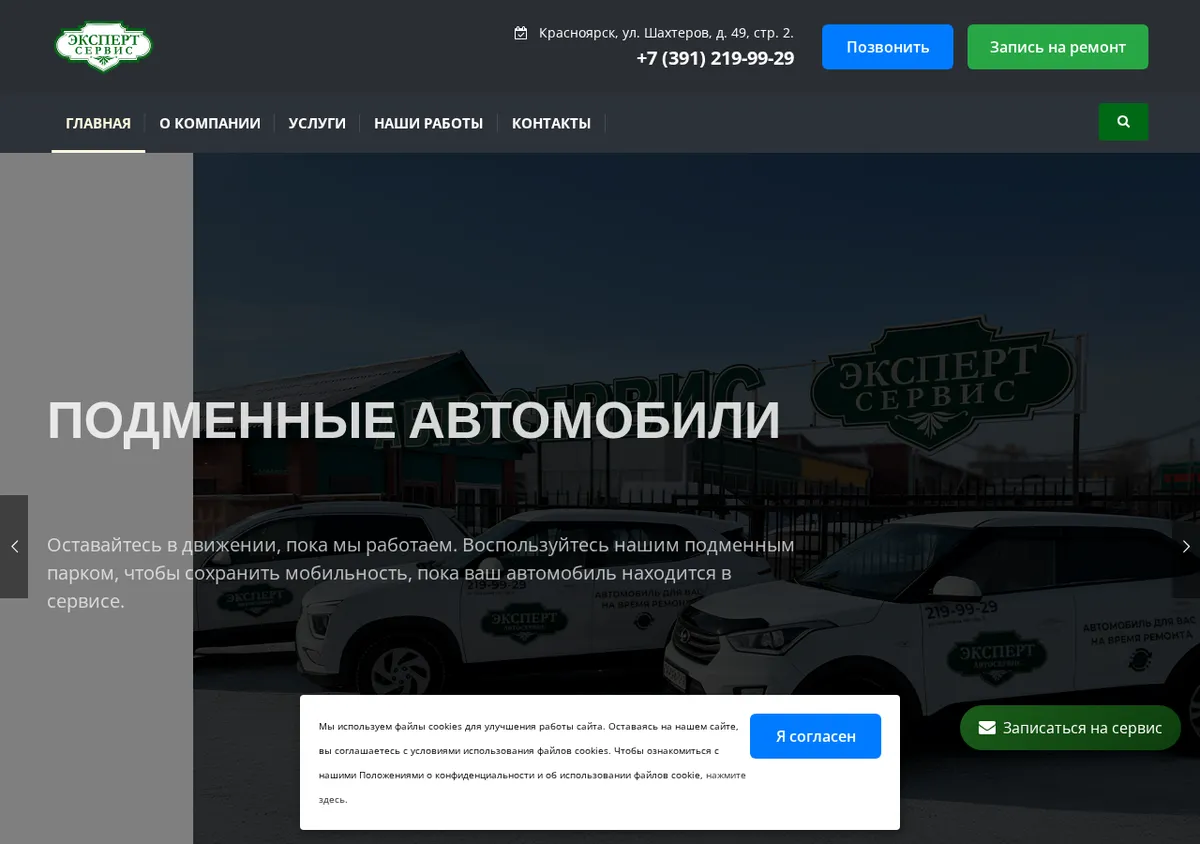
Task: Click the Позвонить button
Action: coord(887,47)
